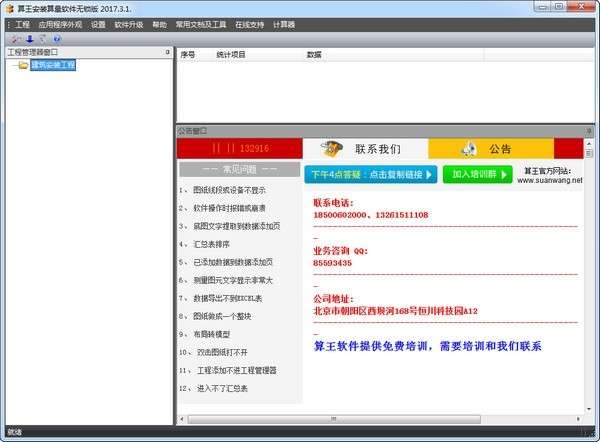Switch to the 联系我们 tab
600x442 pixels.
coord(365,148)
